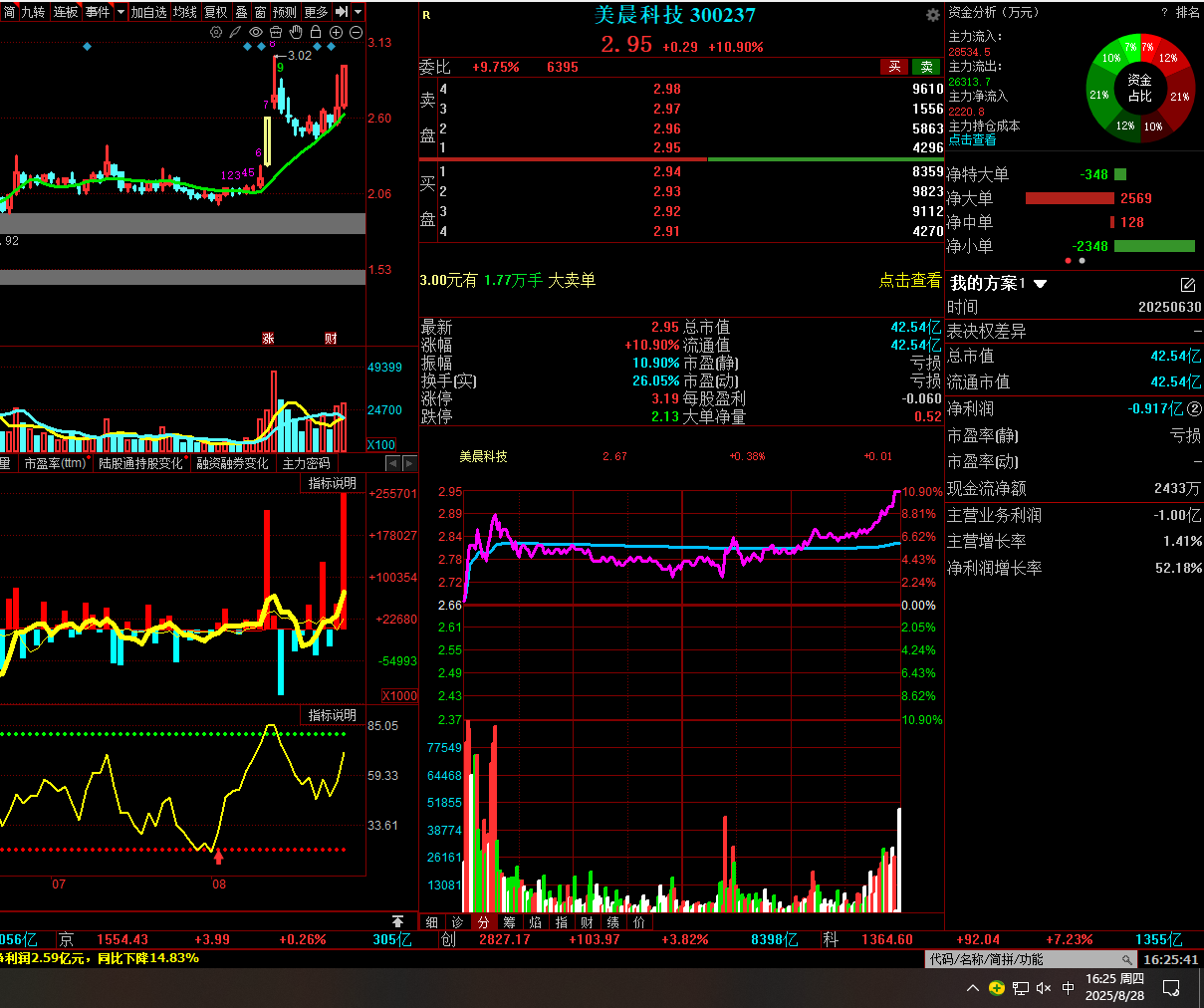Expand 我的方案1 dropdown arrow
The width and height of the screenshot is (1204, 1008).
[1041, 284]
